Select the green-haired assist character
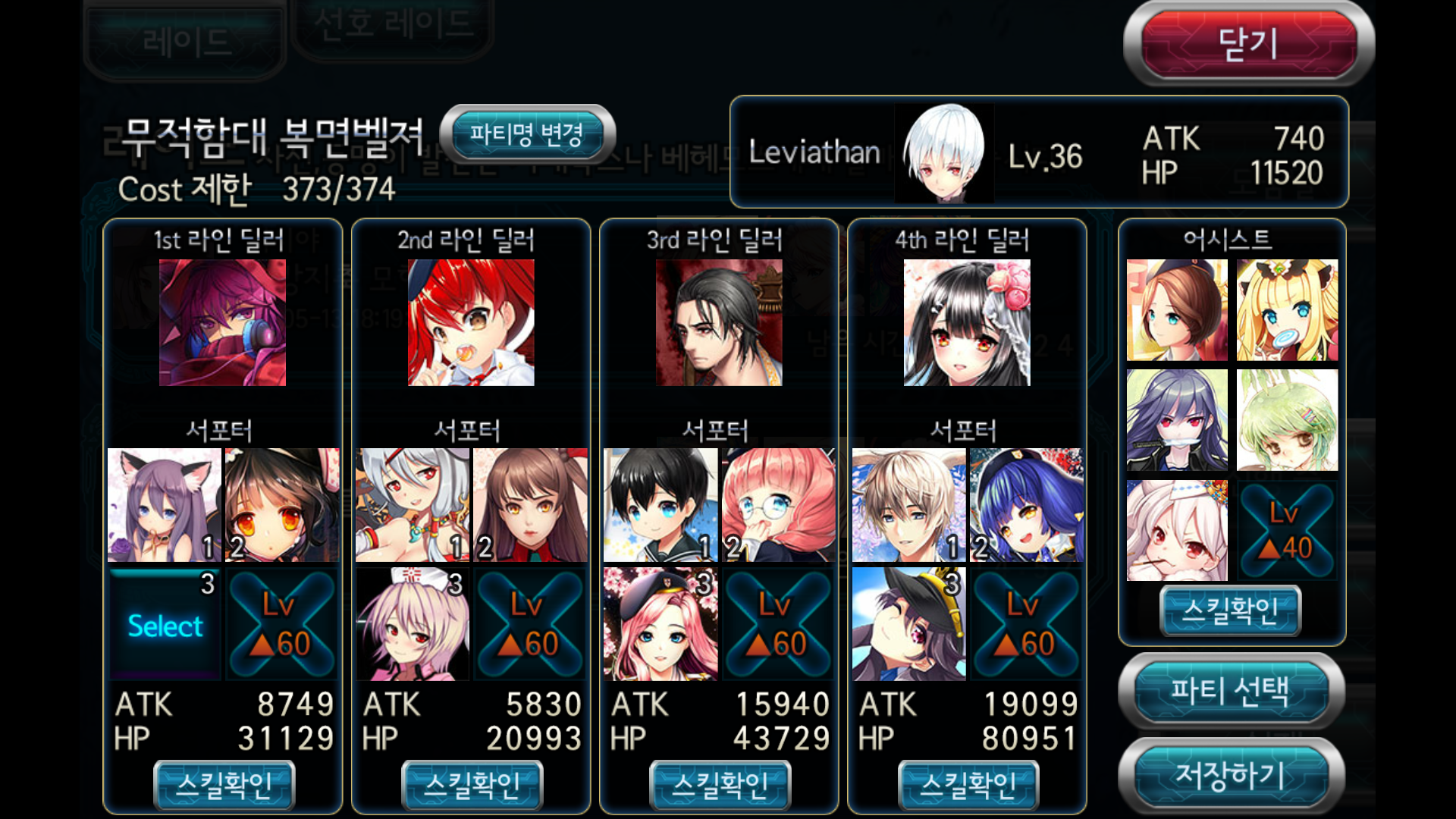This screenshot has width=1456, height=819. click(1287, 420)
